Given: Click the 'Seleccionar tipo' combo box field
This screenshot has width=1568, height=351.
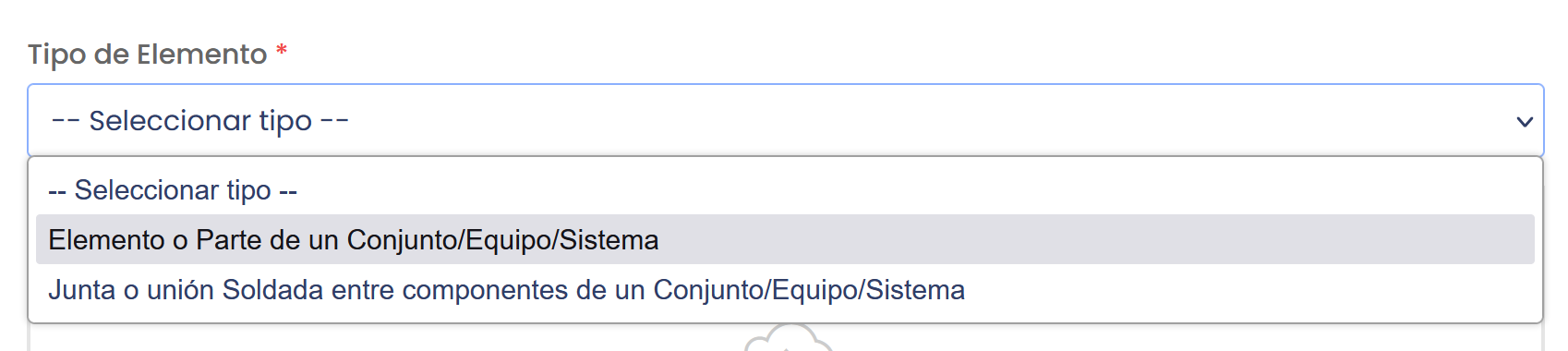Looking at the screenshot, I should coord(785,120).
